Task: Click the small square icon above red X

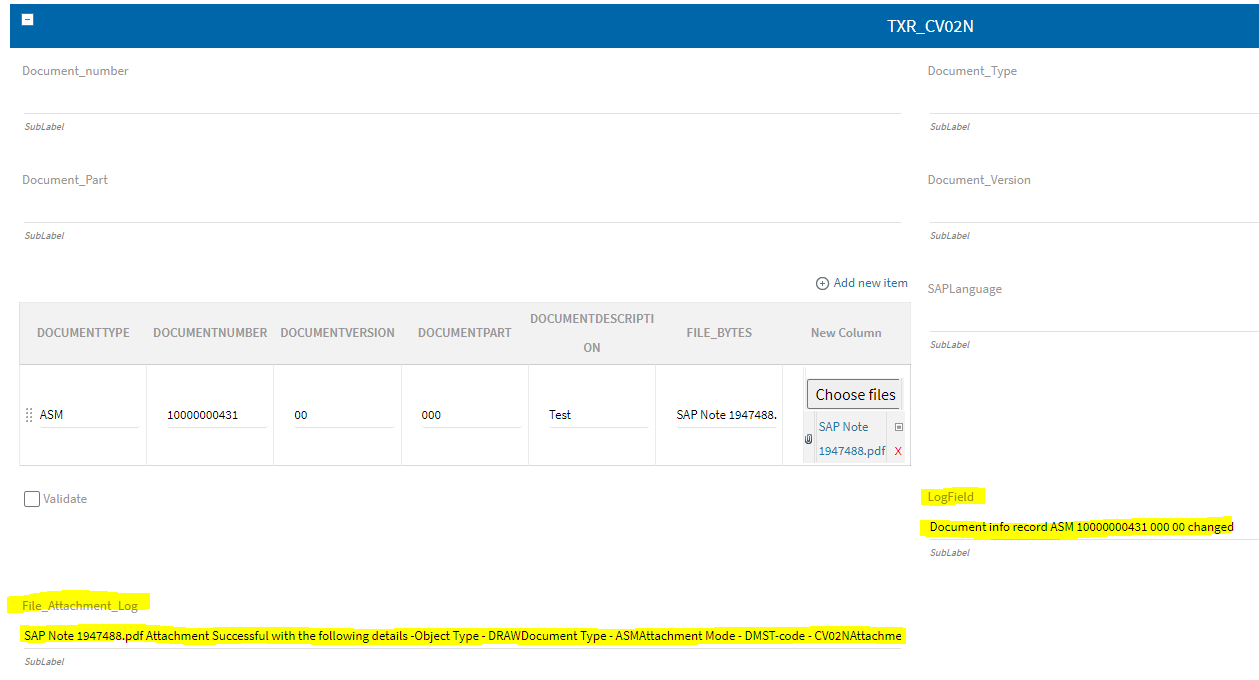Action: pos(898,427)
